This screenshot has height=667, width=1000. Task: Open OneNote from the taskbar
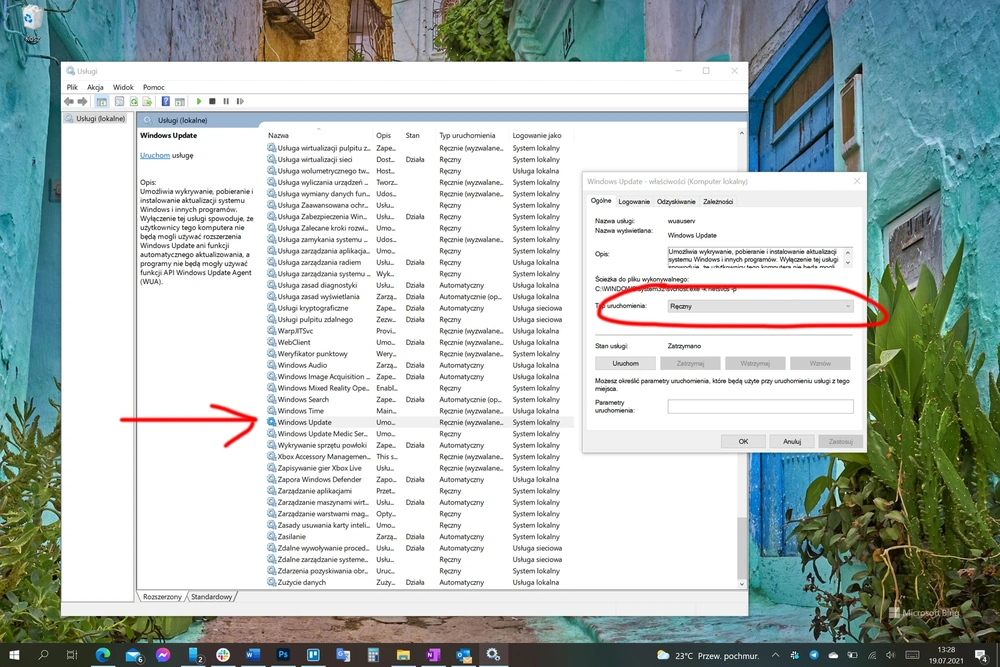coord(433,655)
